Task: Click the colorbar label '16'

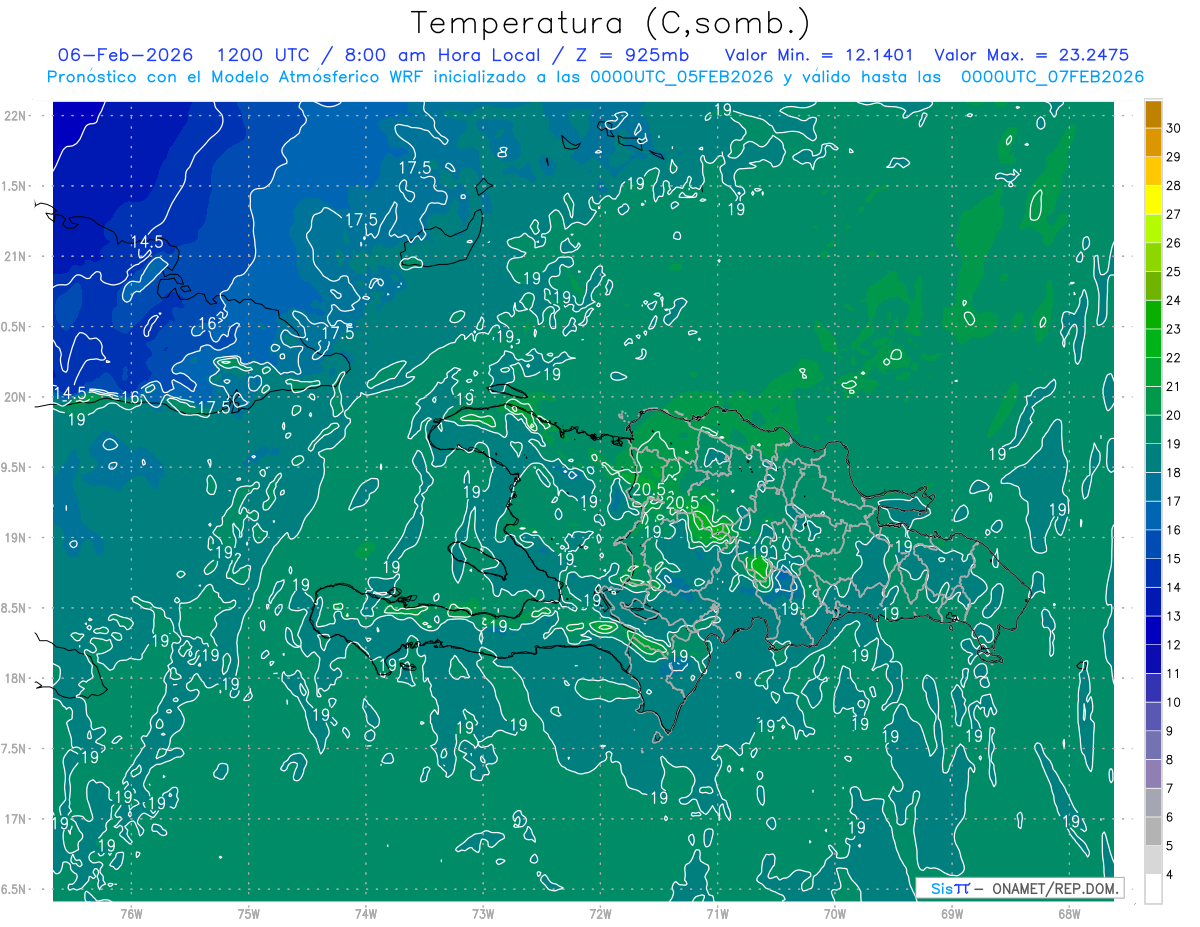Action: coord(1174,530)
